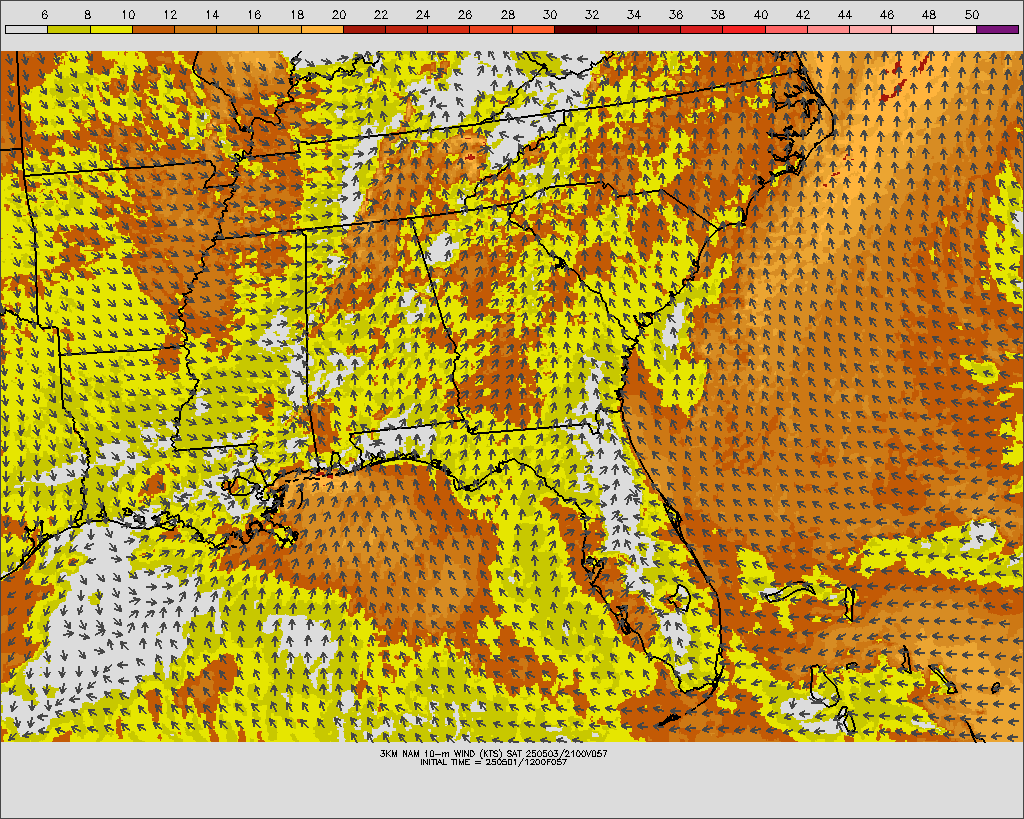Choose the 38–40 knots bright red swatch
The width and height of the screenshot is (1024, 819).
[x=744, y=29]
